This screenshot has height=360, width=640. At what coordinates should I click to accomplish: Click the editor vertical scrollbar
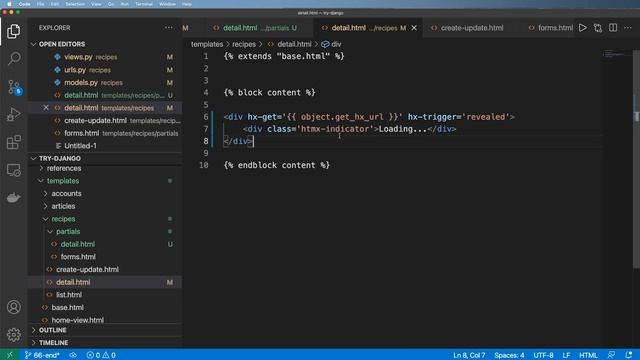pyautogui.click(x=636, y=159)
